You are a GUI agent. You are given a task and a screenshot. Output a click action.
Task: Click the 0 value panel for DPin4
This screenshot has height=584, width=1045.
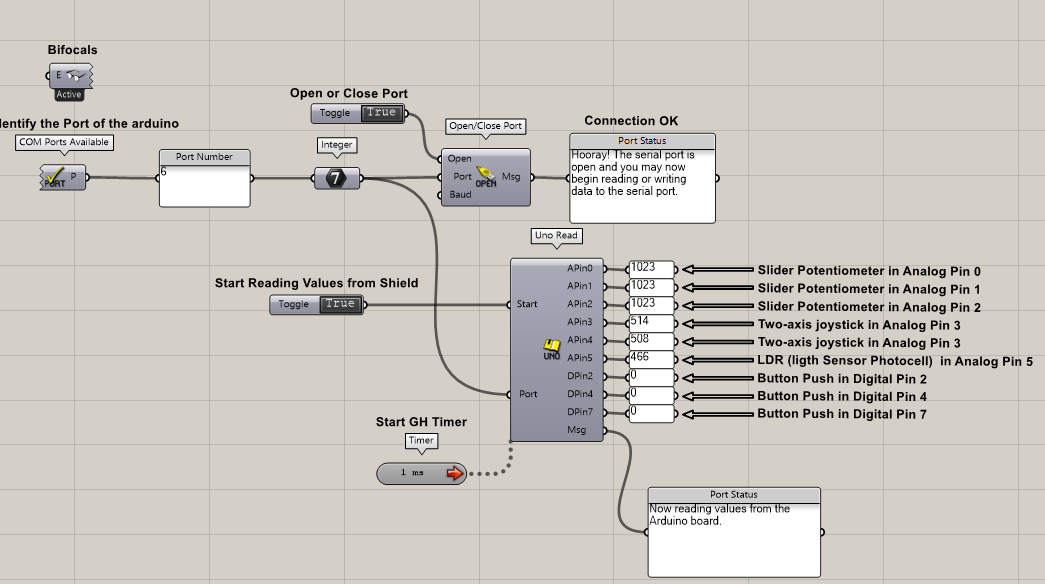[652, 395]
